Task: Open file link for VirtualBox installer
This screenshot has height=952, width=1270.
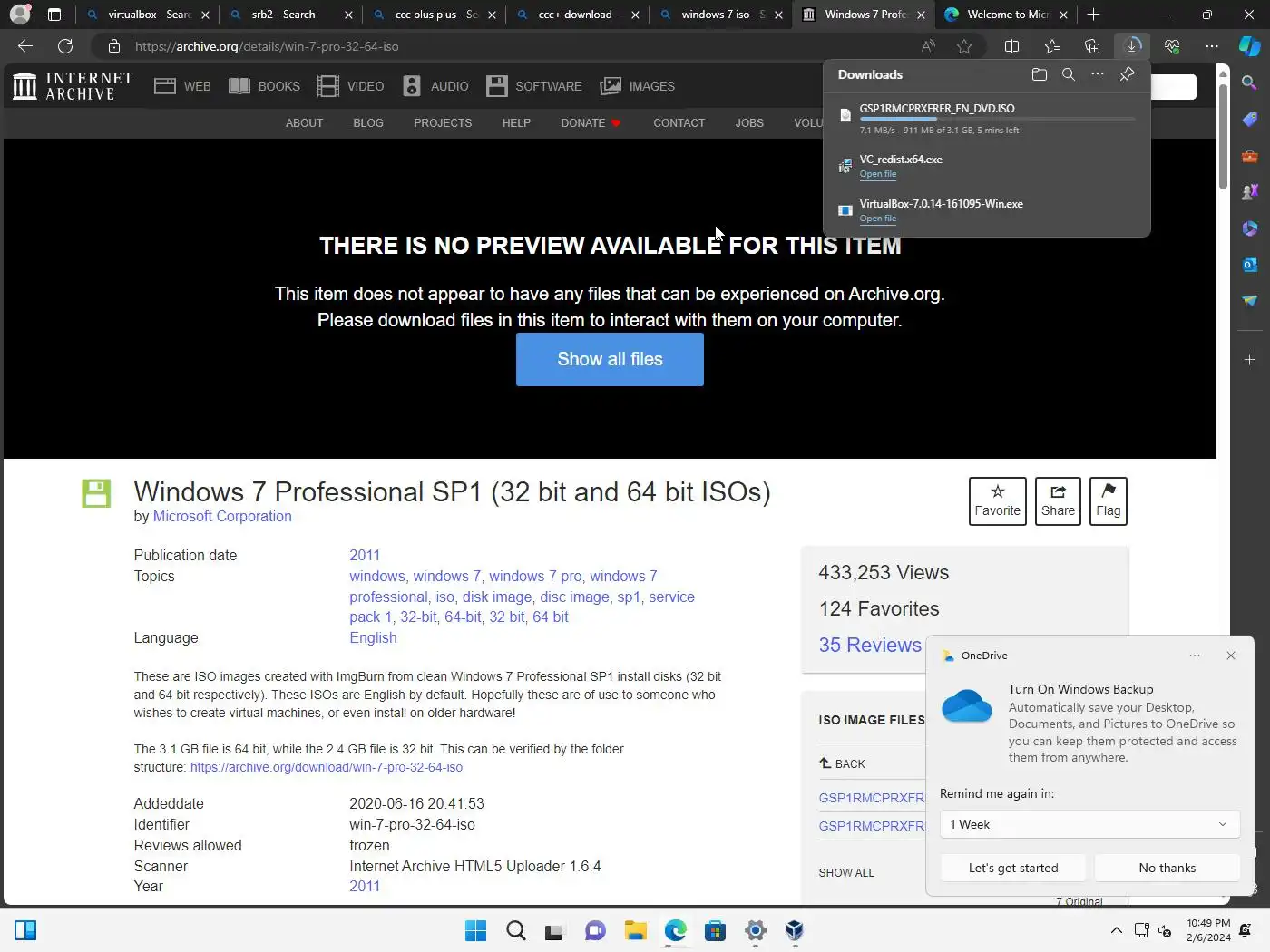Action: [x=877, y=219]
